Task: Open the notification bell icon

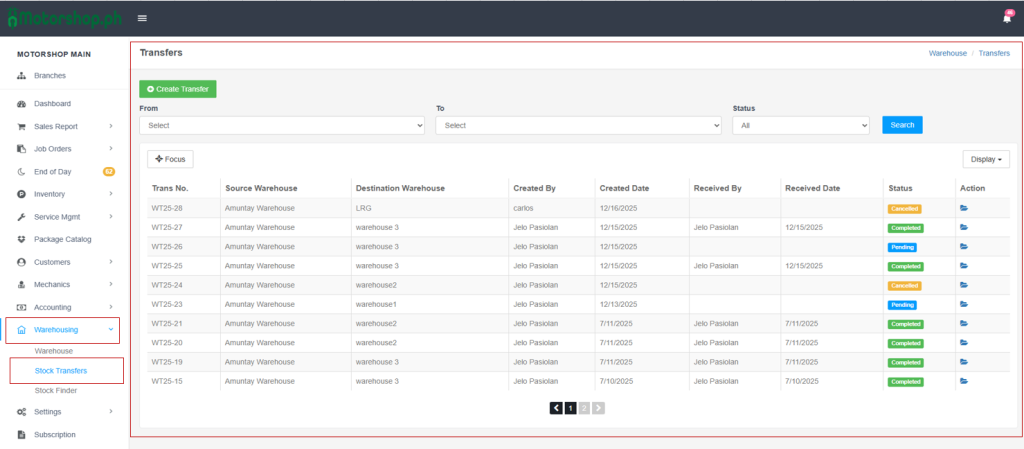Action: (1006, 18)
